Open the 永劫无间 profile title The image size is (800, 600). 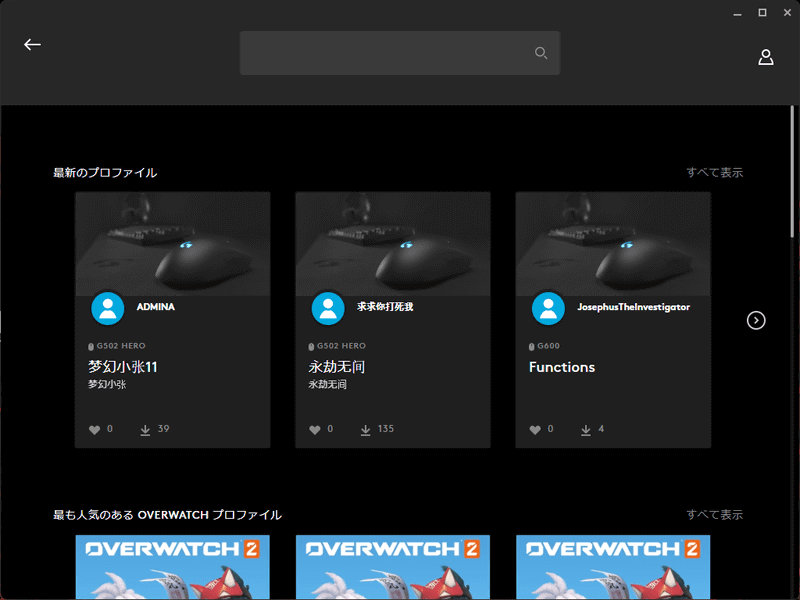[337, 367]
